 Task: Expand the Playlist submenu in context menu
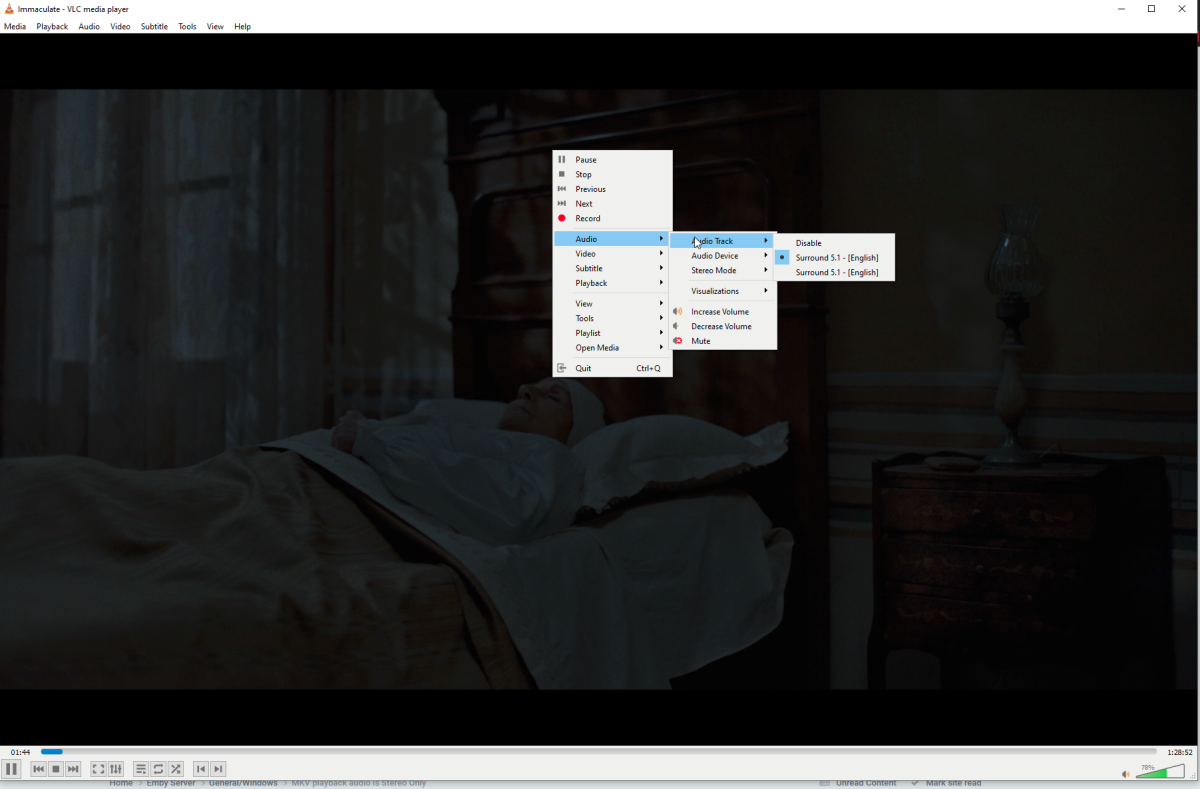click(x=613, y=333)
